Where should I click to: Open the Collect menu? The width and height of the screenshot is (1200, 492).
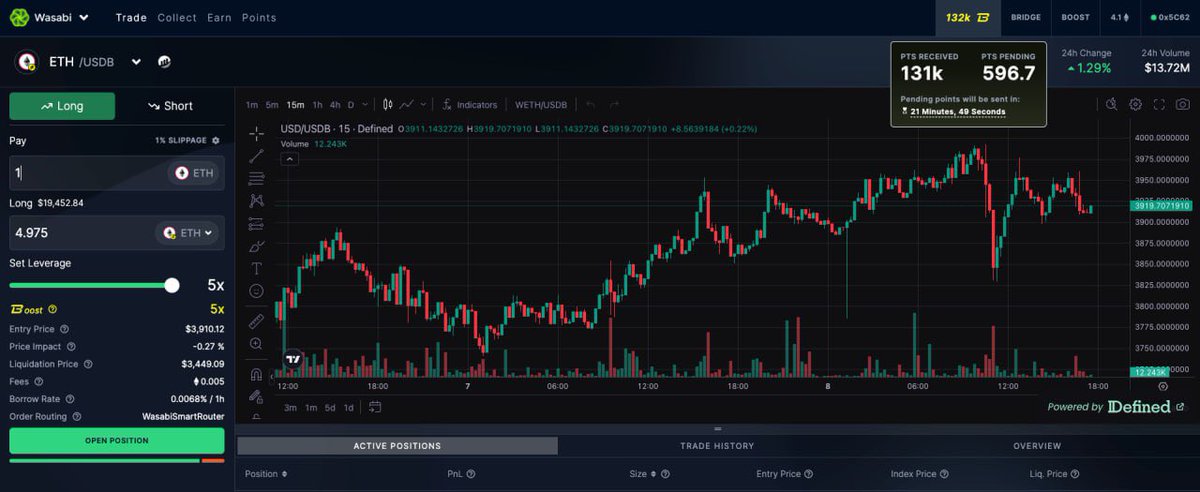click(x=177, y=18)
